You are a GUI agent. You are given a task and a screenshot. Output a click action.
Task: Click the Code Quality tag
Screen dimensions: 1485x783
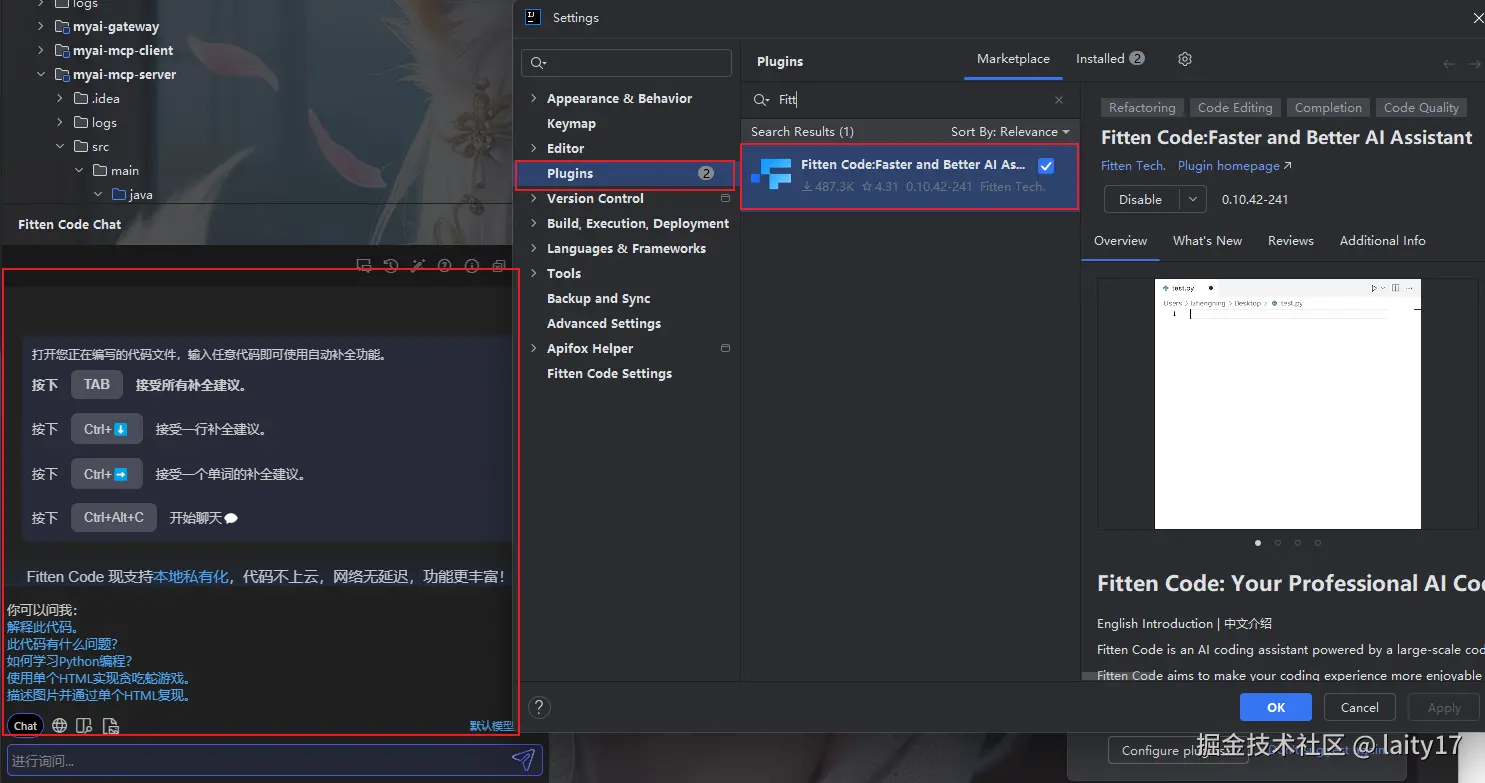(x=1421, y=108)
